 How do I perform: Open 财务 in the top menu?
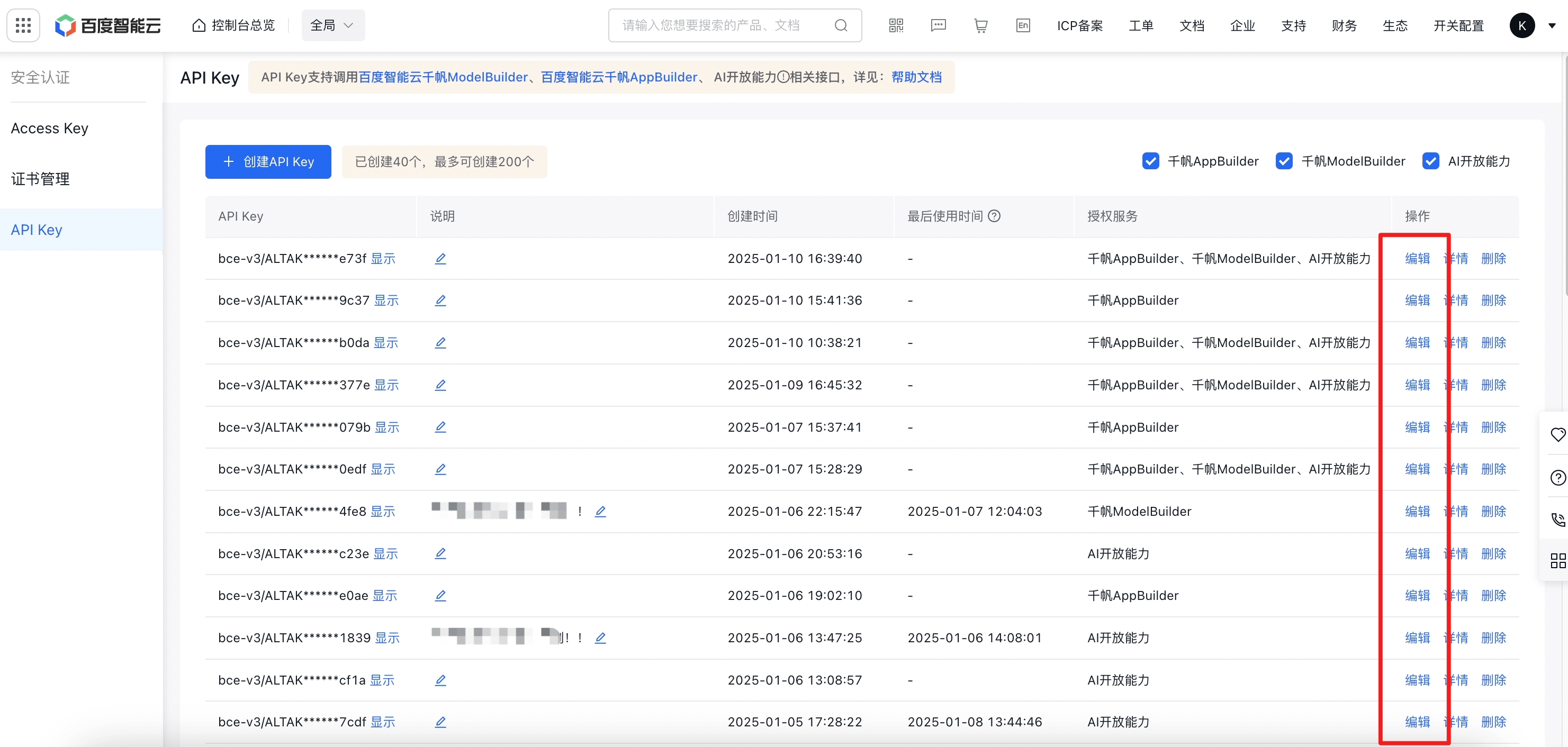[1344, 25]
